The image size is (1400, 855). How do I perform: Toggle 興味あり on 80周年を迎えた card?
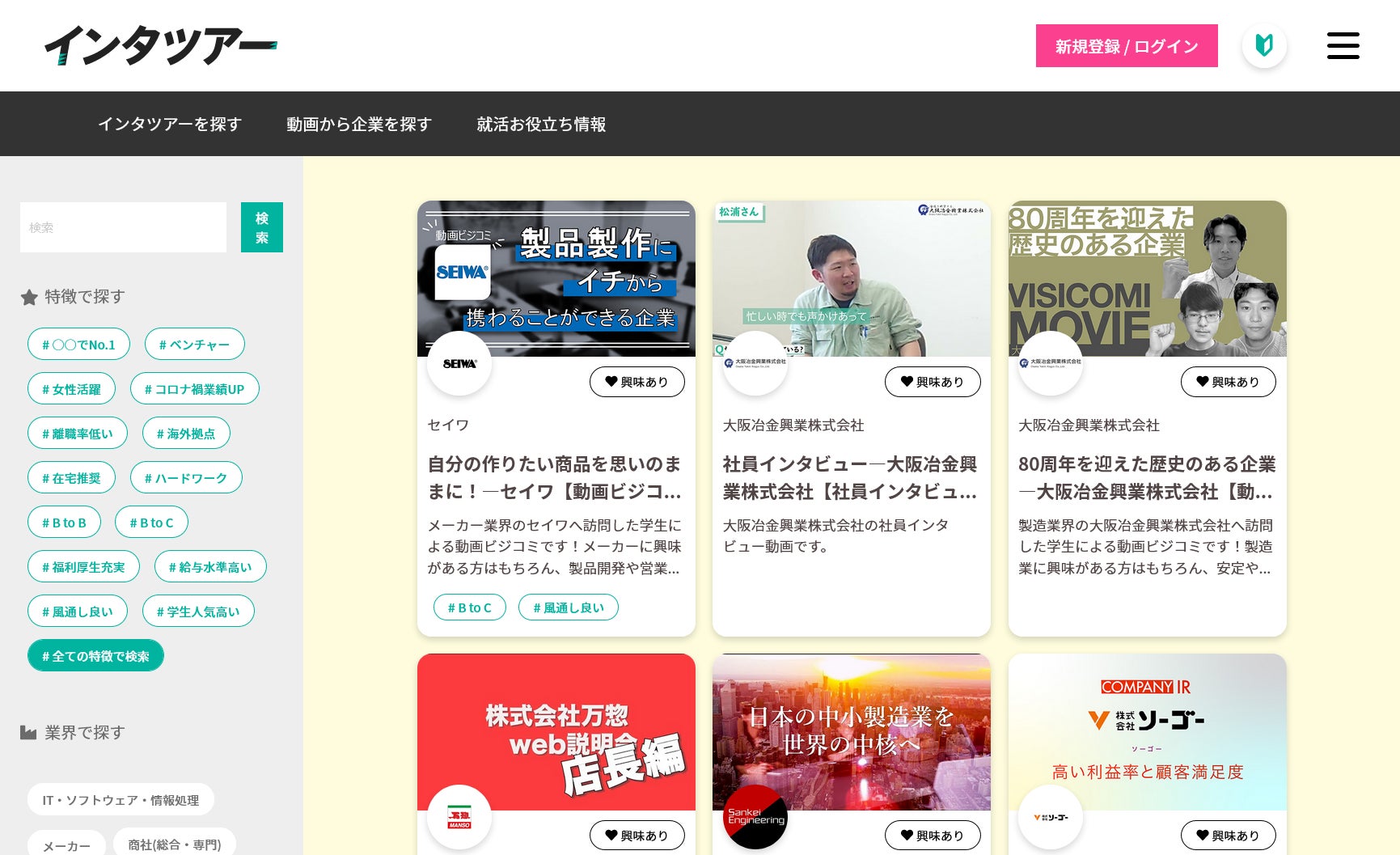1229,382
